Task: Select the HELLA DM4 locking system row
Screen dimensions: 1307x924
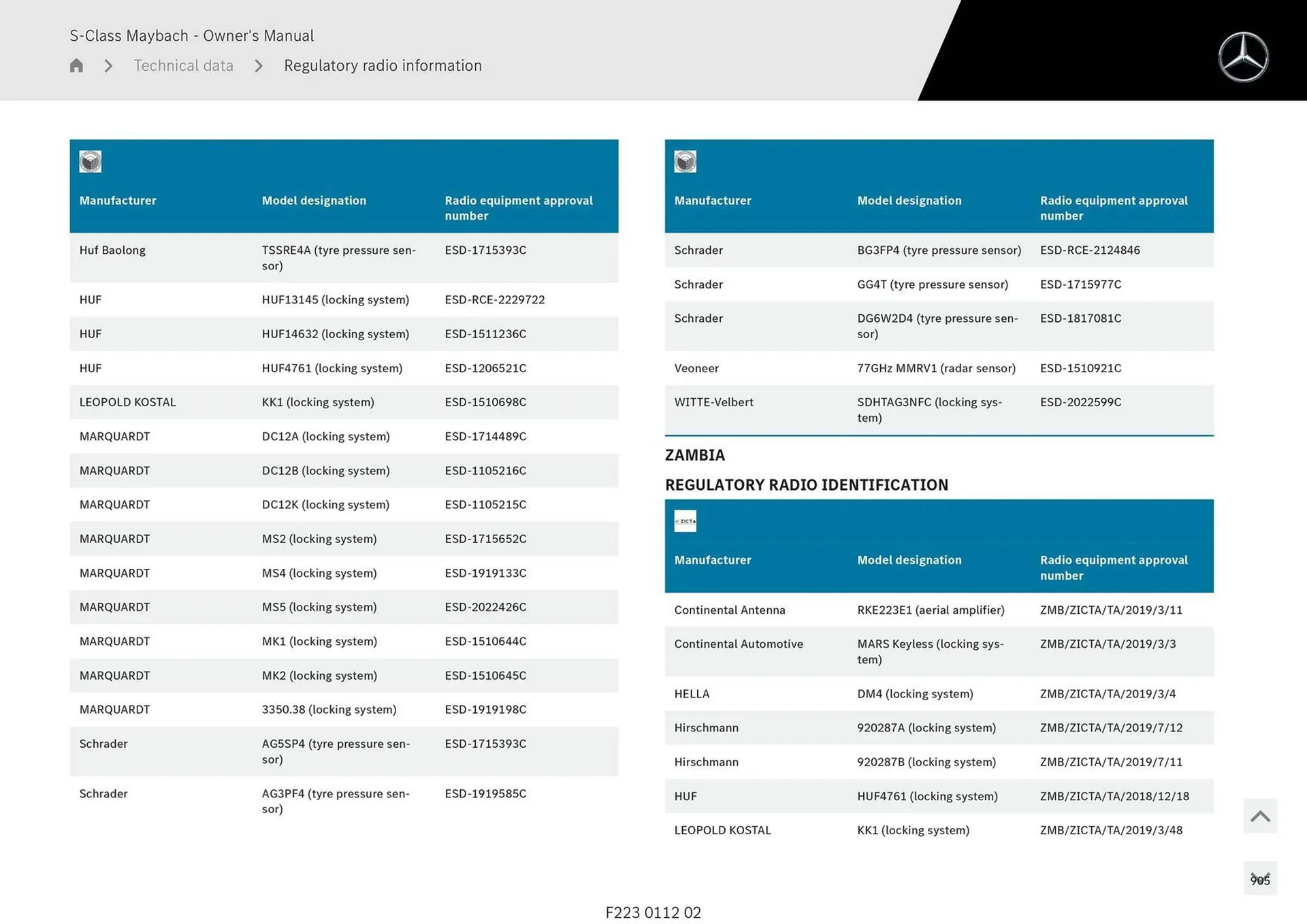Action: (939, 694)
